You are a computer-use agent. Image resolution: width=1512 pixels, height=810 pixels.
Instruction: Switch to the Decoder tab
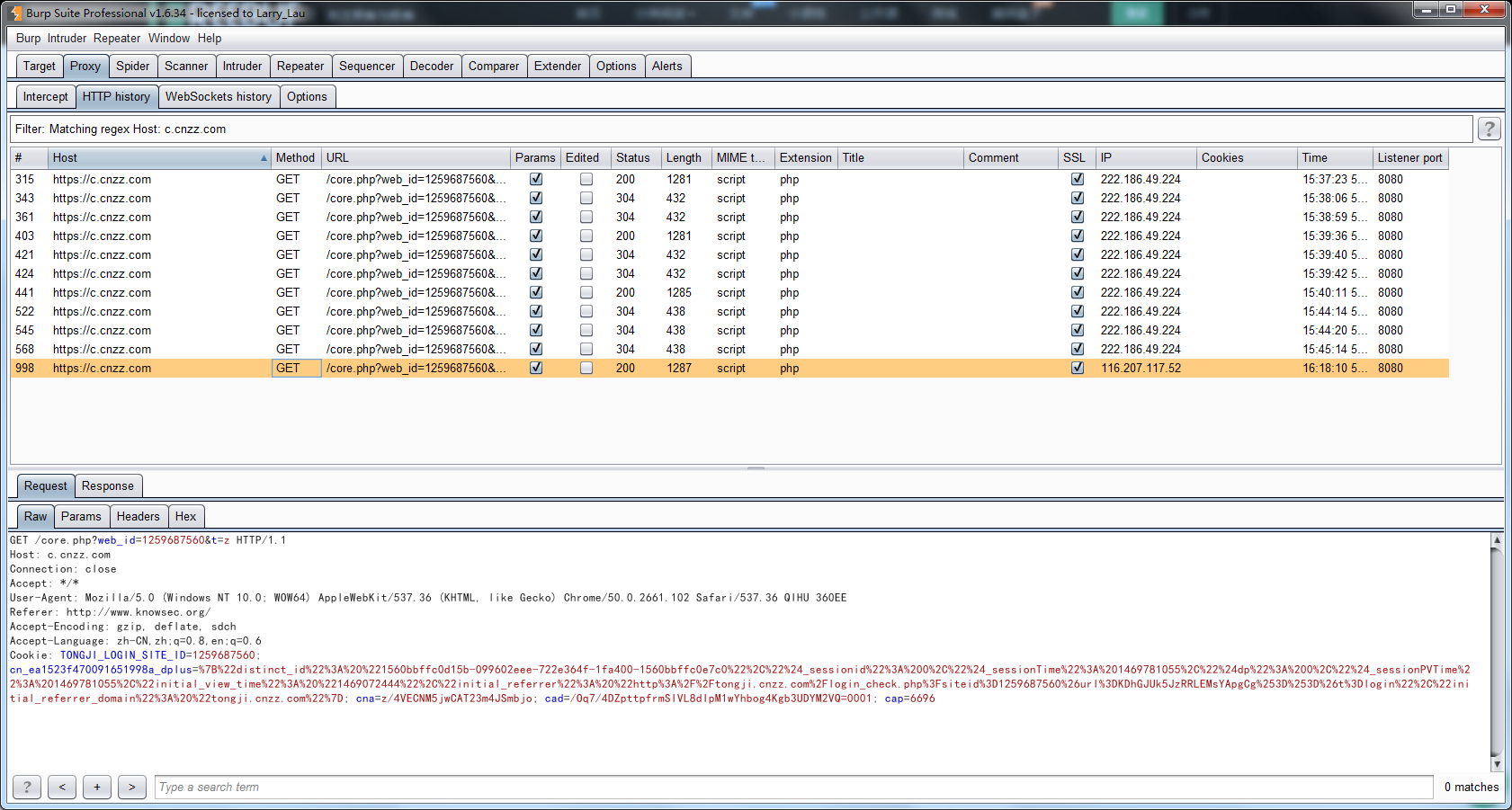(x=432, y=66)
